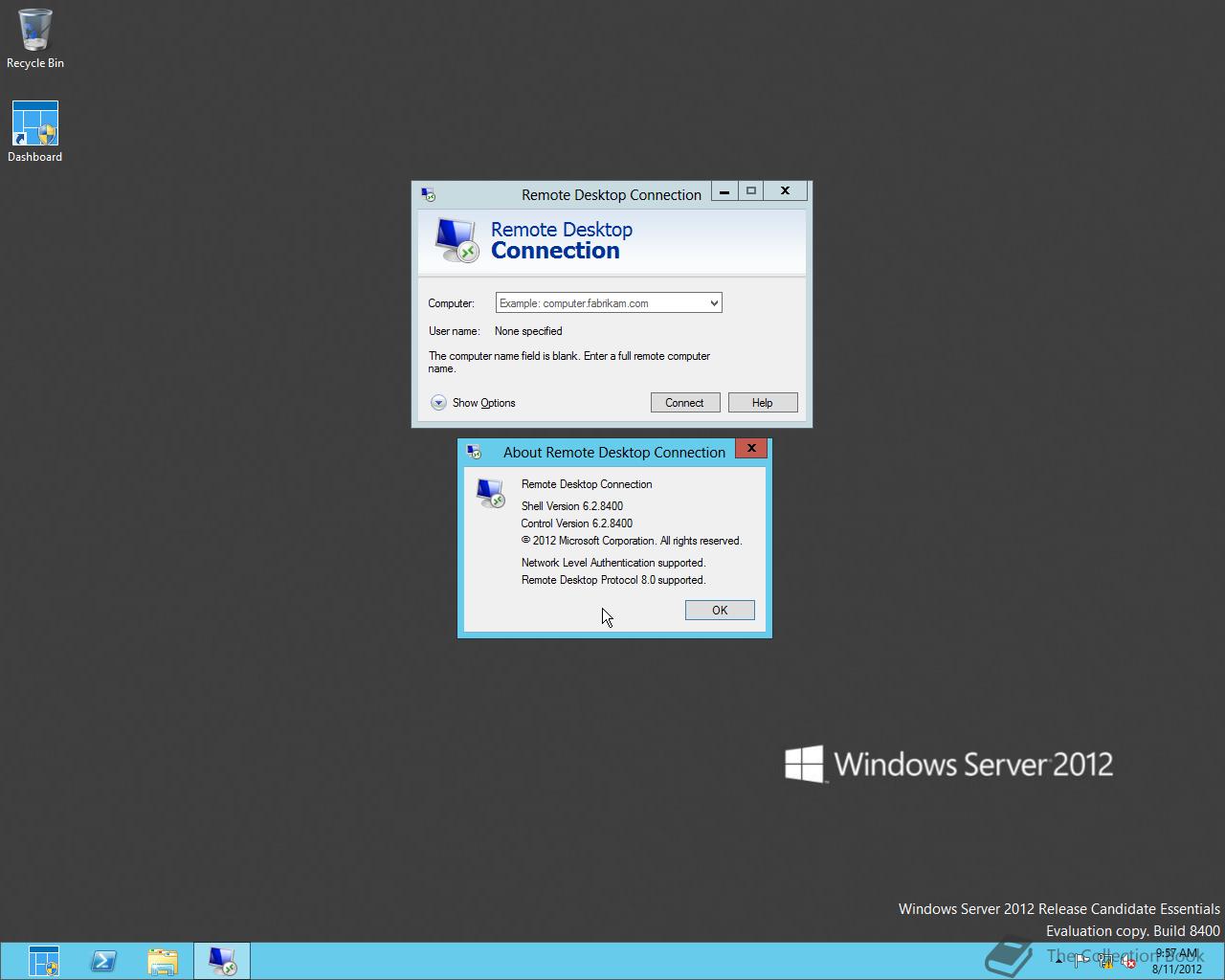
Task: Click the 'Shell Version 6.2.8400' text
Action: coord(572,506)
